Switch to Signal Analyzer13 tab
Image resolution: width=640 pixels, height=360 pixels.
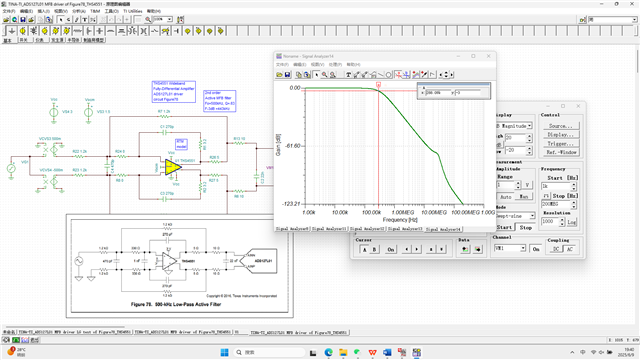[405, 229]
